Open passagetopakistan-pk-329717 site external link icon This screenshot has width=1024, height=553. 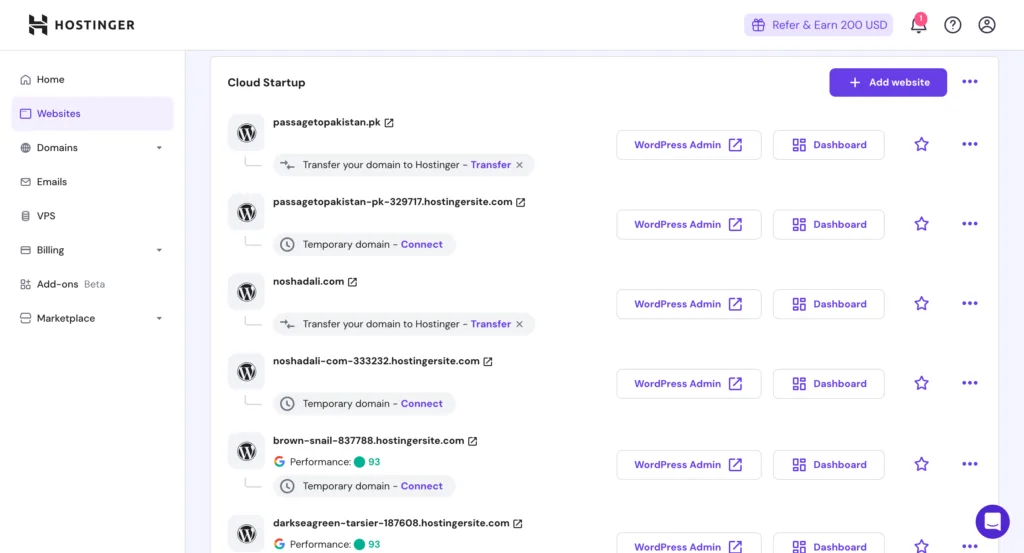click(520, 202)
